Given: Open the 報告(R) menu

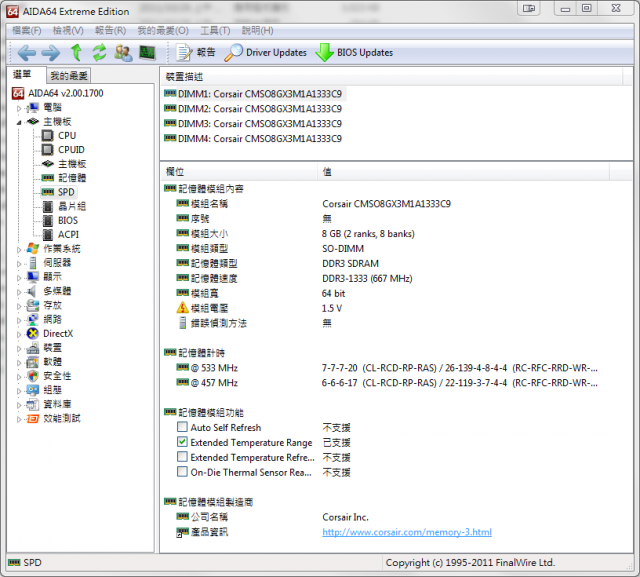Looking at the screenshot, I should click(110, 31).
